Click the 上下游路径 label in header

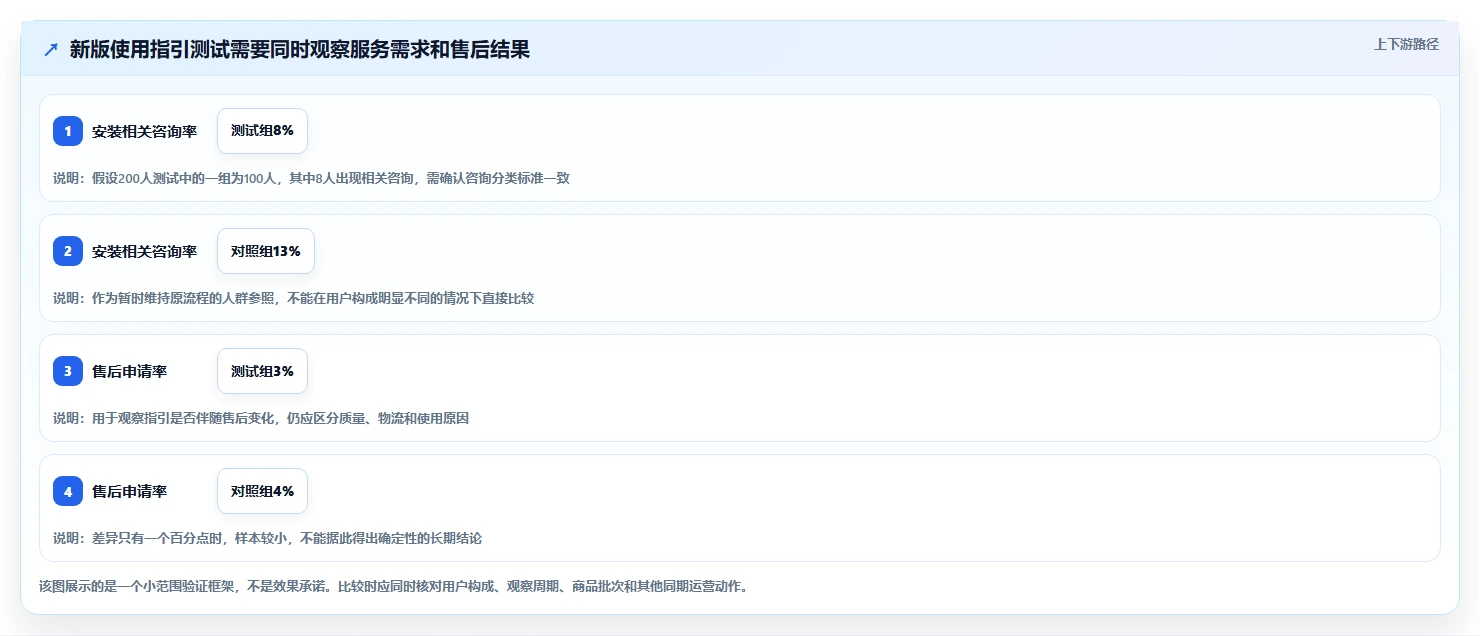click(1406, 44)
